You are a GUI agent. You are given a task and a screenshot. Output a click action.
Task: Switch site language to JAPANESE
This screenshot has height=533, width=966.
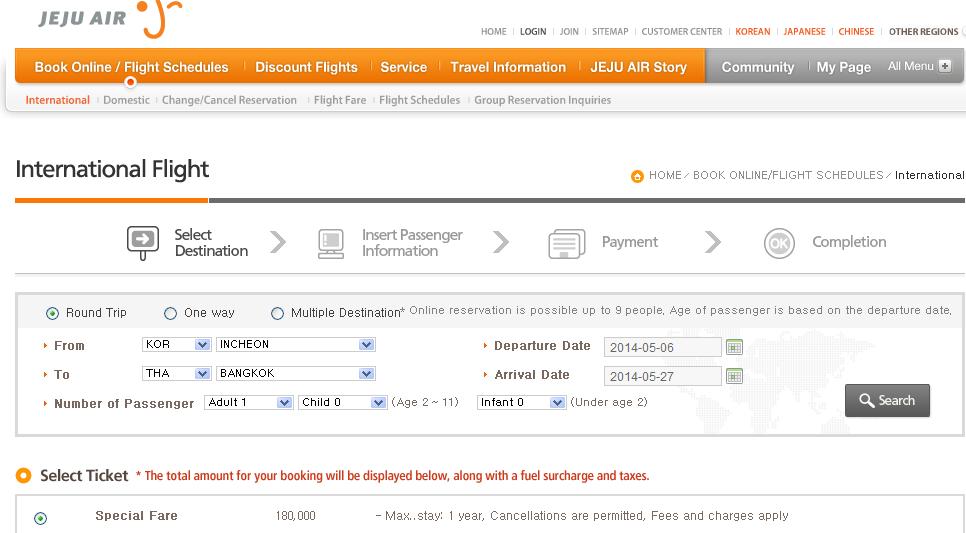804,31
